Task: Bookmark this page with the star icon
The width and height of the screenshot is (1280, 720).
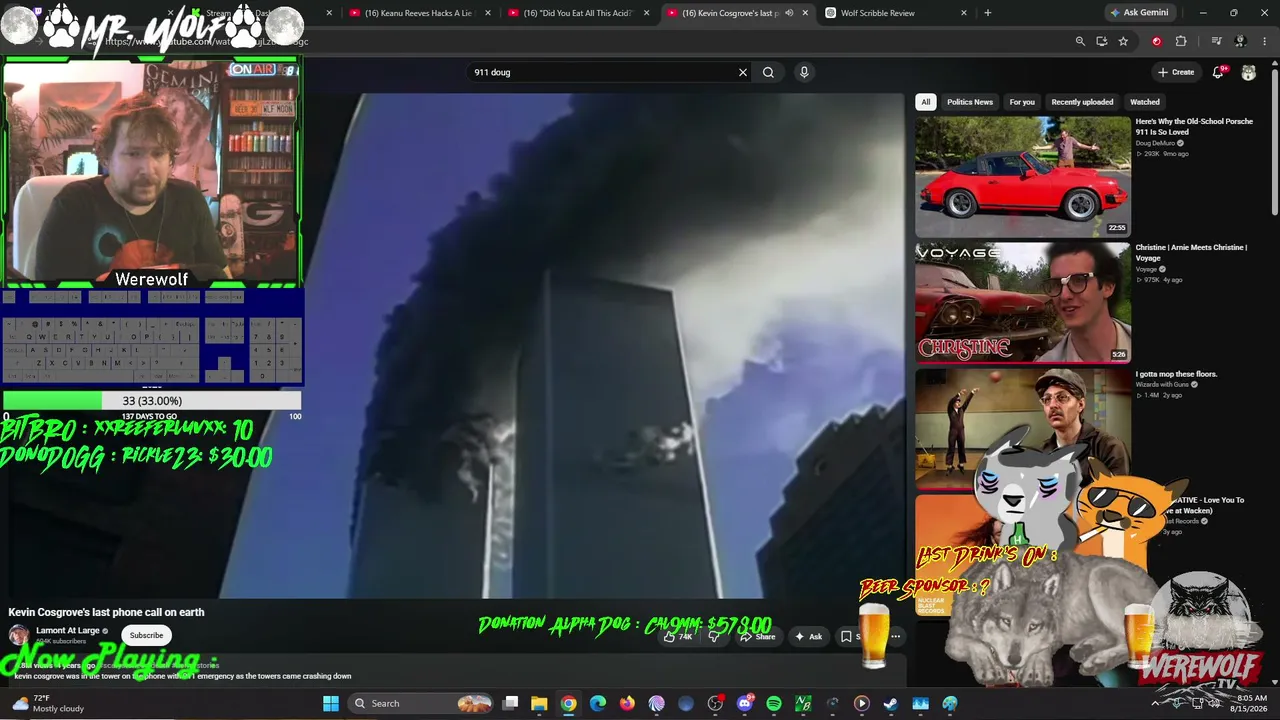Action: [x=1123, y=41]
